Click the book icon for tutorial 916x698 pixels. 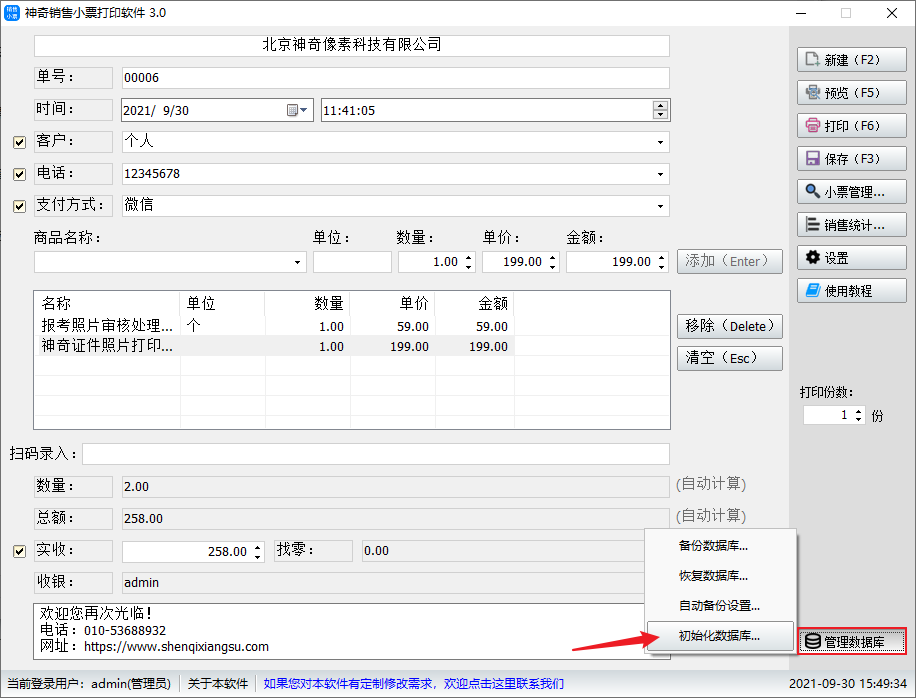(813, 290)
